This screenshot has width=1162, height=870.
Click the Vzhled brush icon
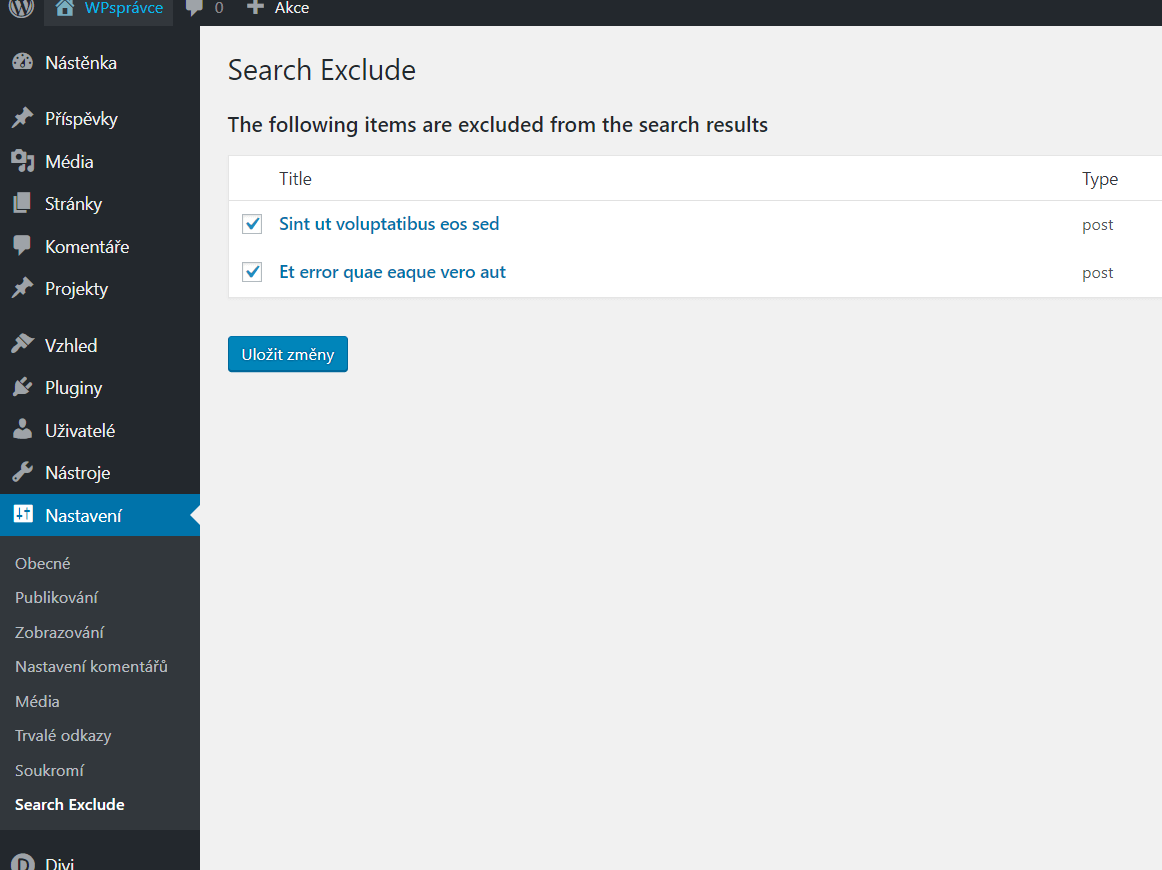[x=23, y=344]
